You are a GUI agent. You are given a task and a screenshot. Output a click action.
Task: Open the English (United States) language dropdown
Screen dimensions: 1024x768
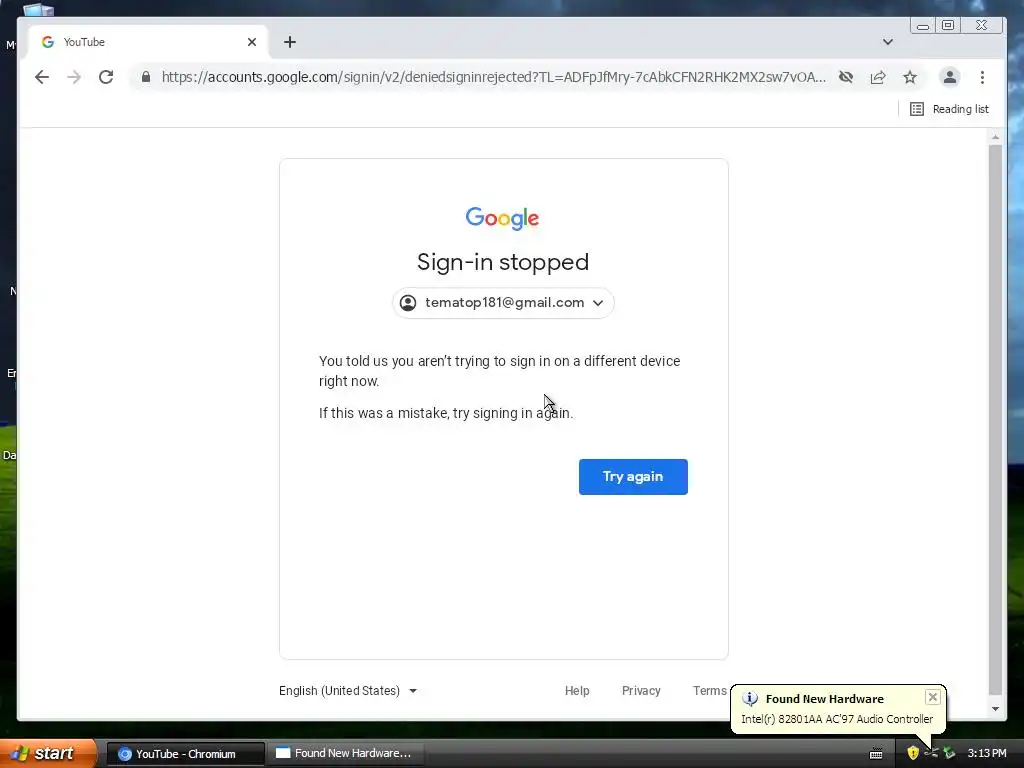point(347,691)
